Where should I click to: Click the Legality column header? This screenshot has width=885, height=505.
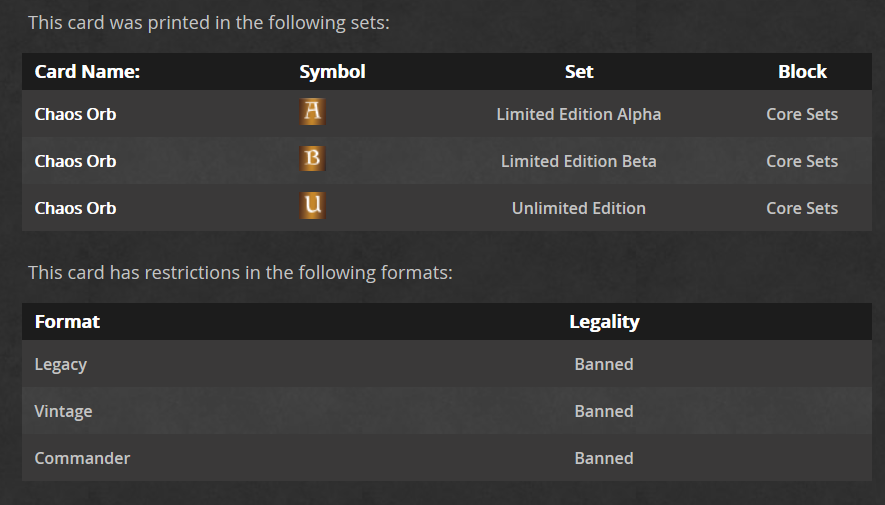pos(604,322)
